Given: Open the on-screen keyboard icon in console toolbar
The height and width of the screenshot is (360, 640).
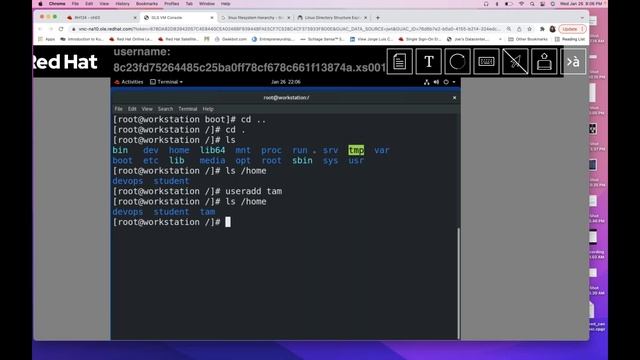Looking at the screenshot, I should (x=486, y=62).
